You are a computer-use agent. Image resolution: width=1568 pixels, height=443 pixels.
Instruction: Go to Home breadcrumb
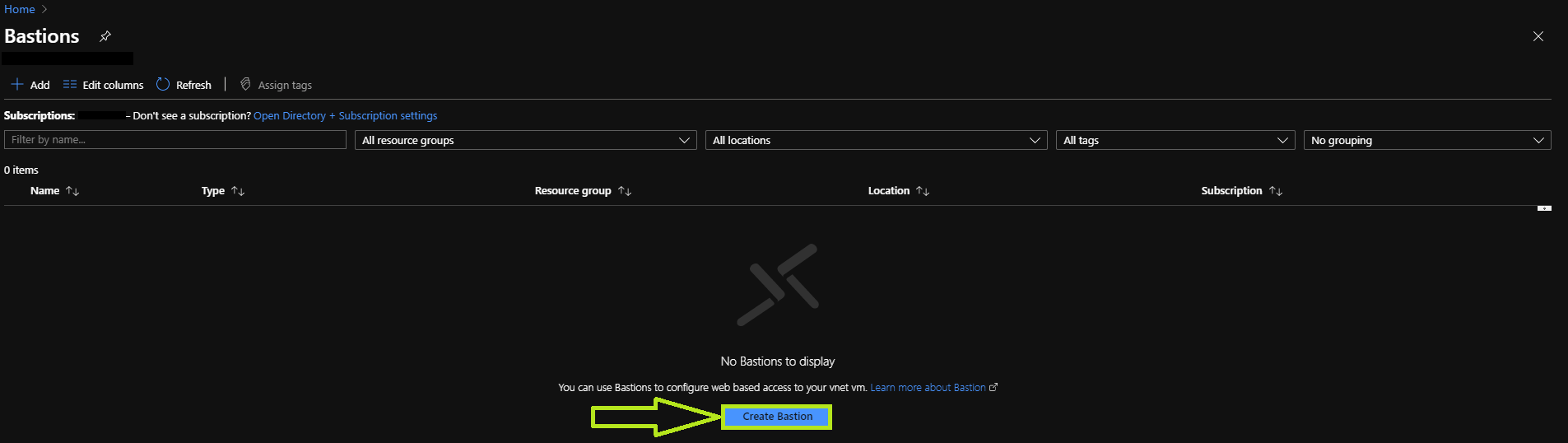(20, 9)
